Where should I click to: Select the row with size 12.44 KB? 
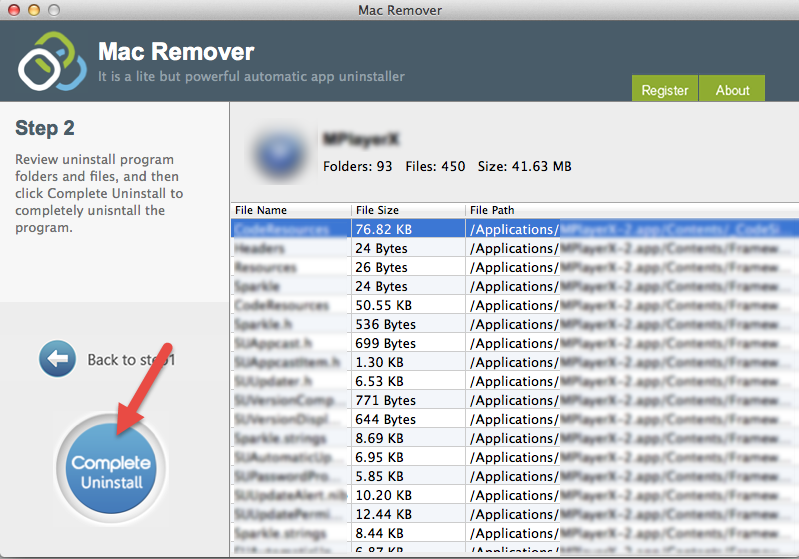pos(515,515)
